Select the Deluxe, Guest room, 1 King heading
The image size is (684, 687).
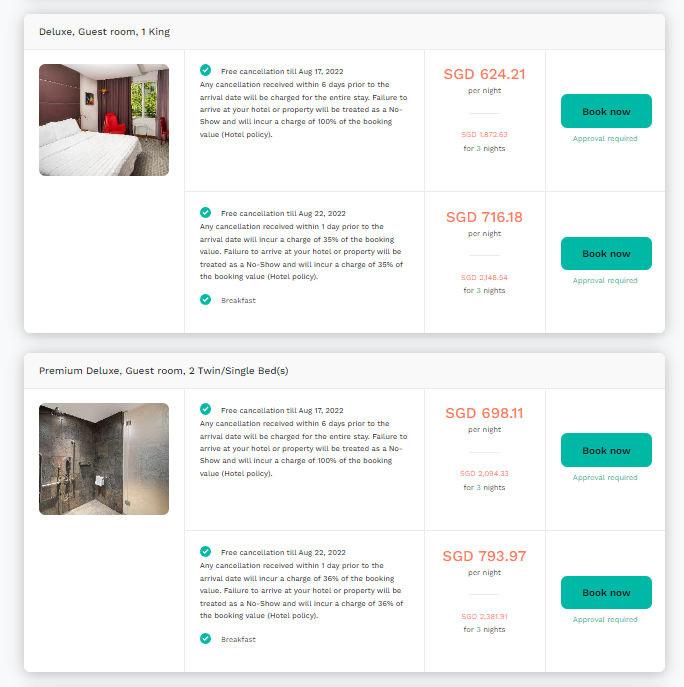(x=104, y=32)
